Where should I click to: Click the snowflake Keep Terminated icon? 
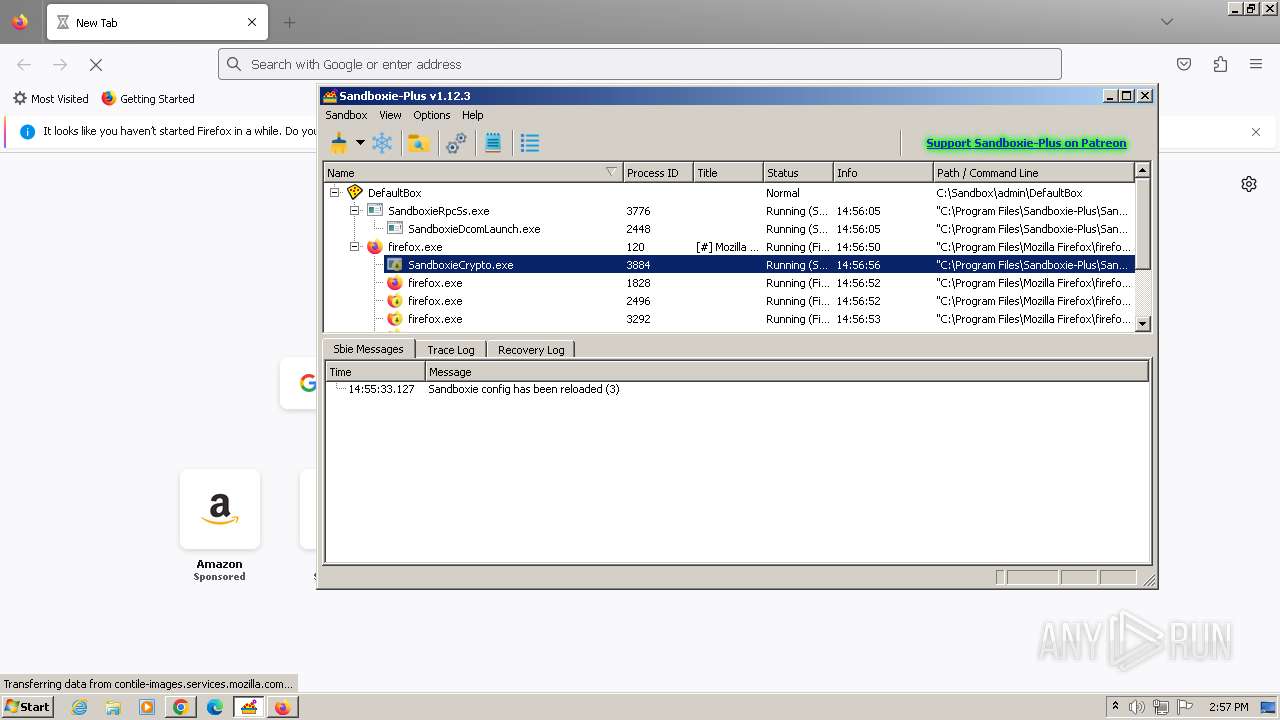pos(382,143)
